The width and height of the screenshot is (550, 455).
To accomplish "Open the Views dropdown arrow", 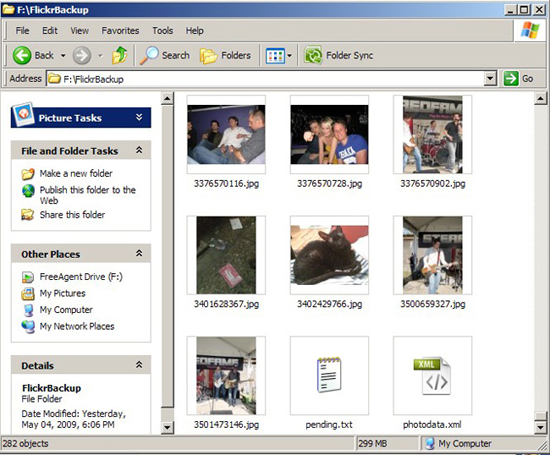I will pyautogui.click(x=289, y=55).
